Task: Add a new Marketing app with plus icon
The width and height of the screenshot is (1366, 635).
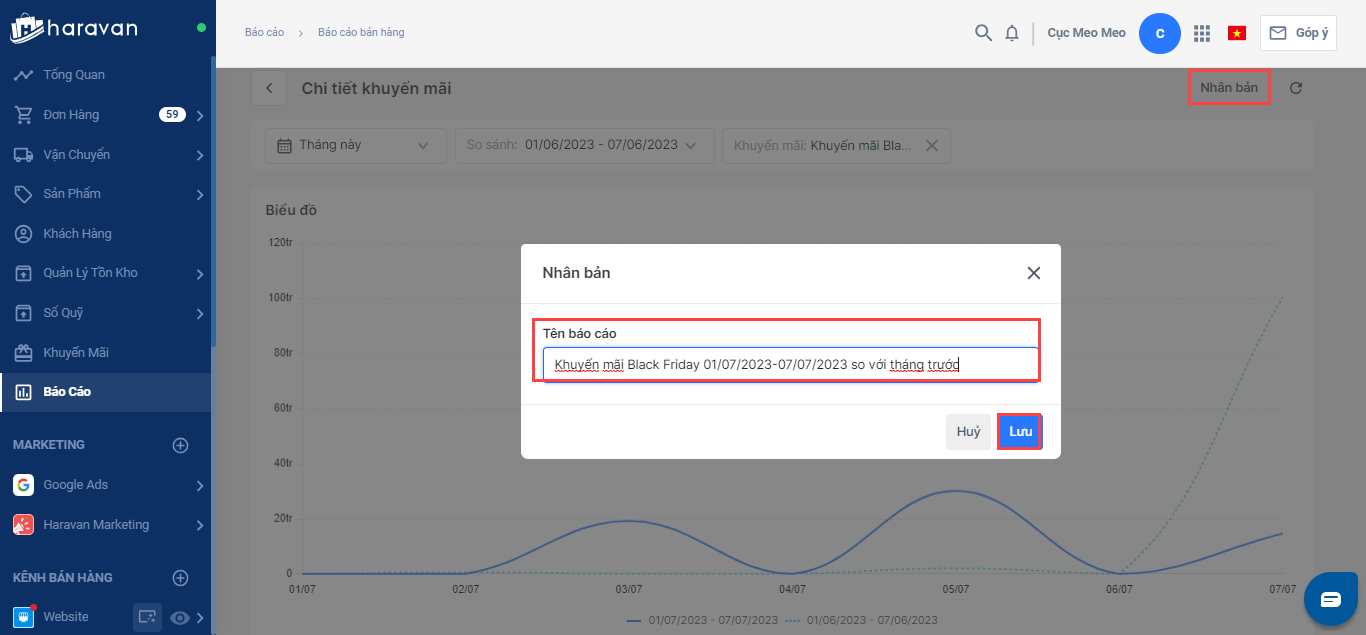Action: point(180,445)
